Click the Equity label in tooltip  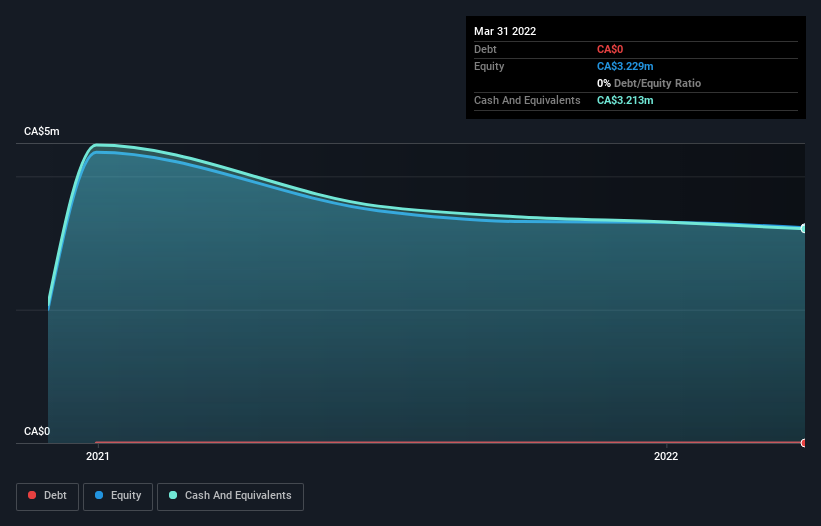tap(489, 66)
